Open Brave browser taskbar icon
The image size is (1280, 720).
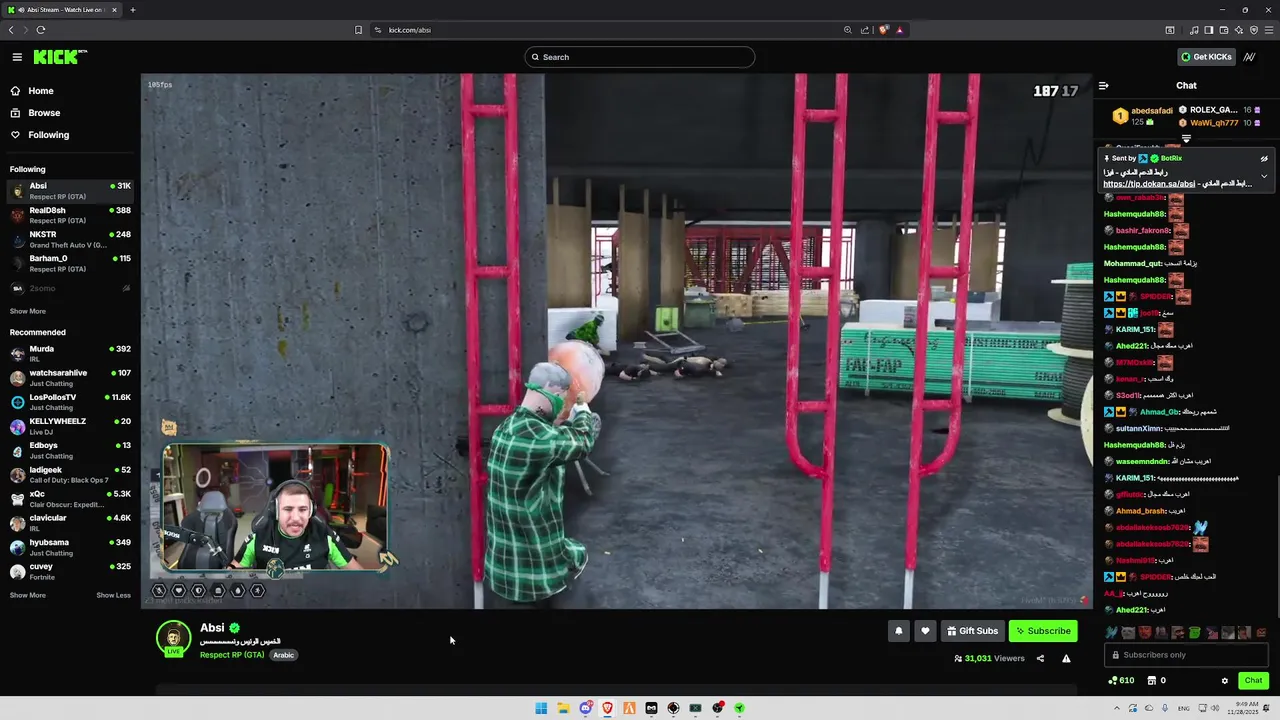[607, 708]
